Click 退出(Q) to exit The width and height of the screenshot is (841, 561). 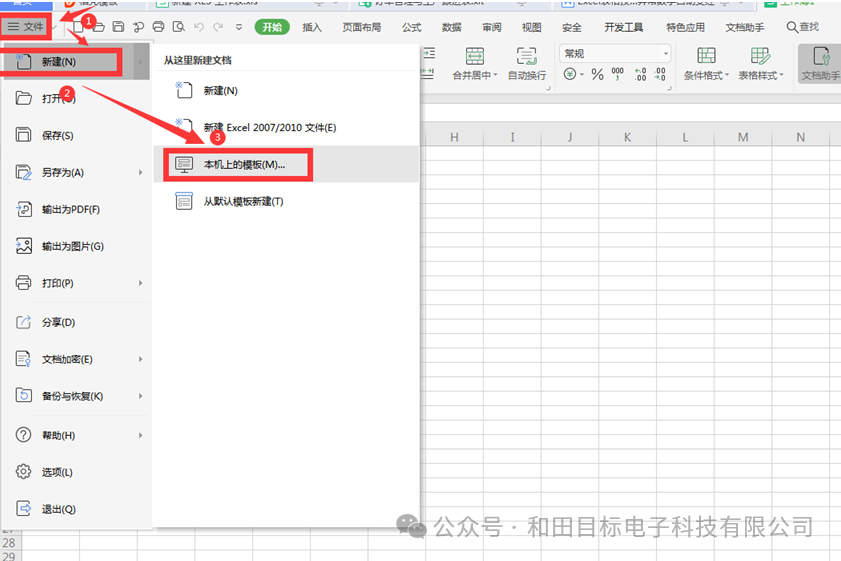[x=76, y=509]
